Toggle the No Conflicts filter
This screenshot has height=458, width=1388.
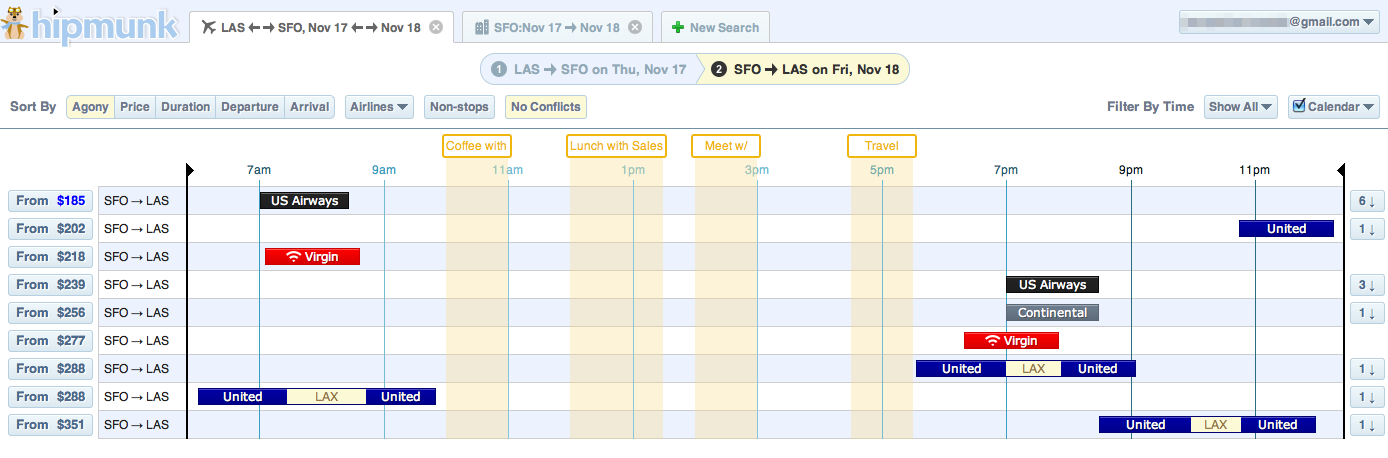pyautogui.click(x=545, y=107)
